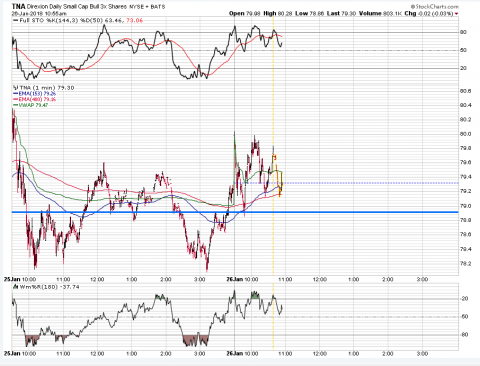The width and height of the screenshot is (480, 366).
Task: Click the red down-arrow change indicator
Action: (x=456, y=14)
